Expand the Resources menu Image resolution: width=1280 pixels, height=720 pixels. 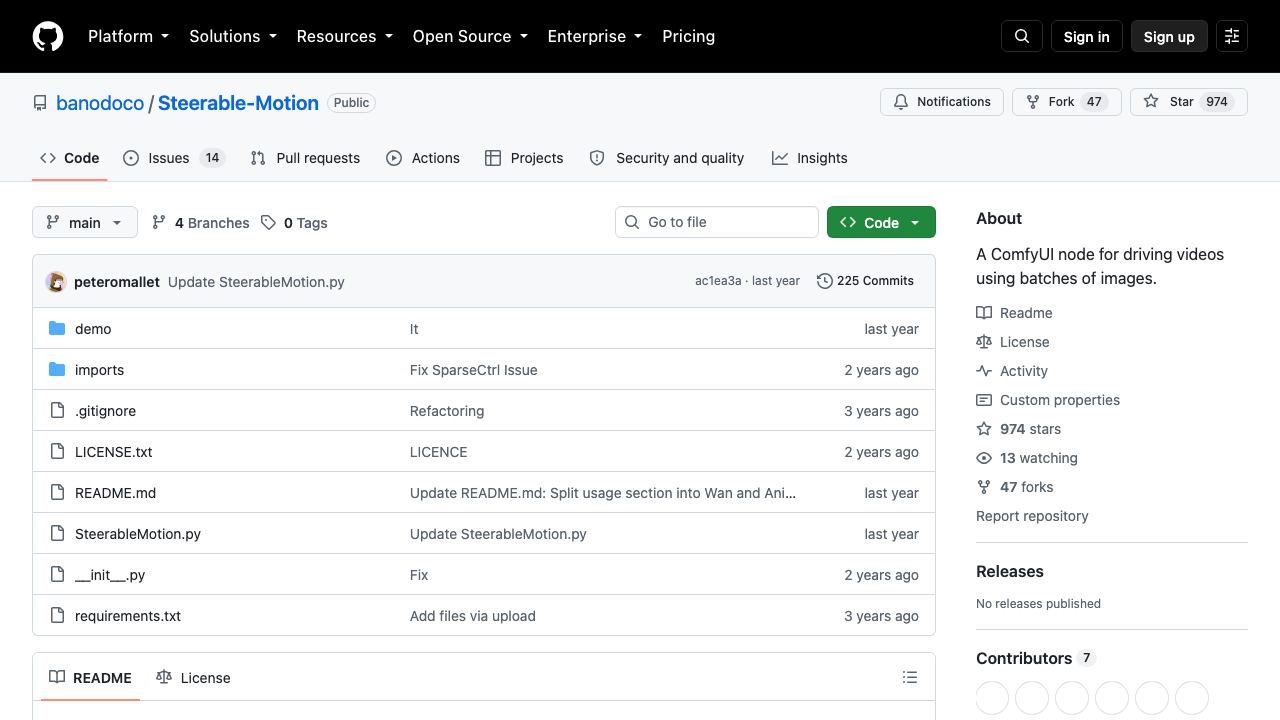(x=344, y=36)
